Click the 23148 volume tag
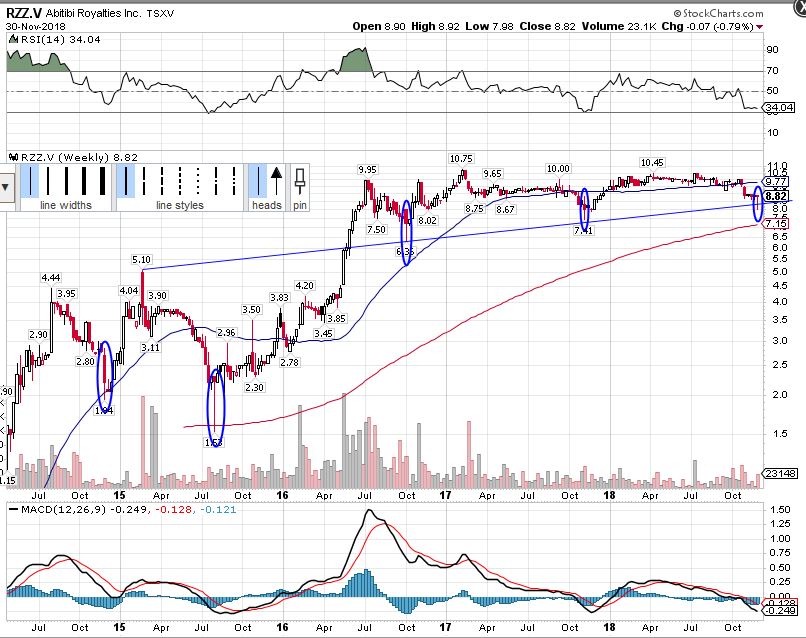 pos(780,473)
